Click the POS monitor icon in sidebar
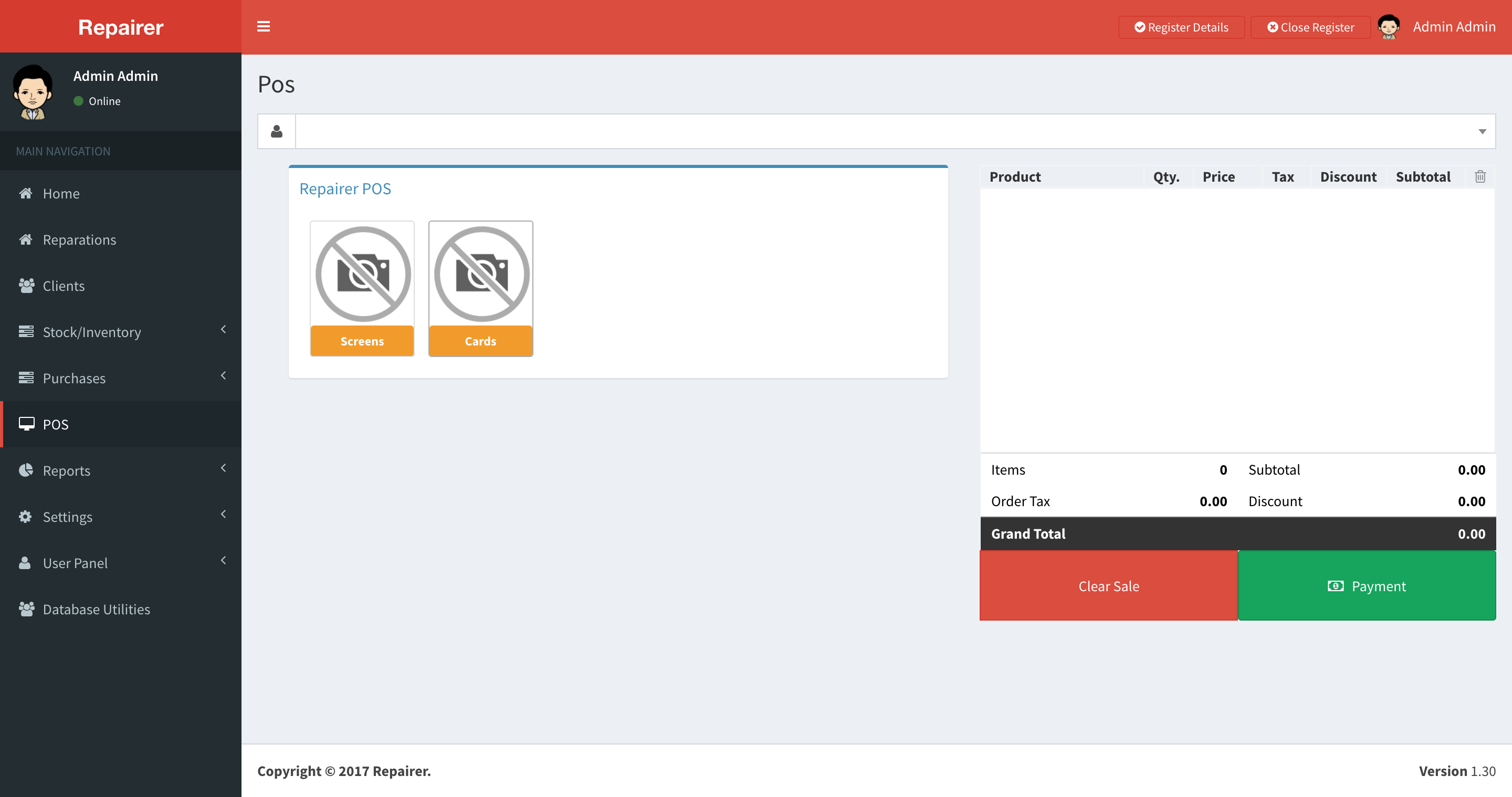Screen dimensions: 1512x797 tap(26, 424)
